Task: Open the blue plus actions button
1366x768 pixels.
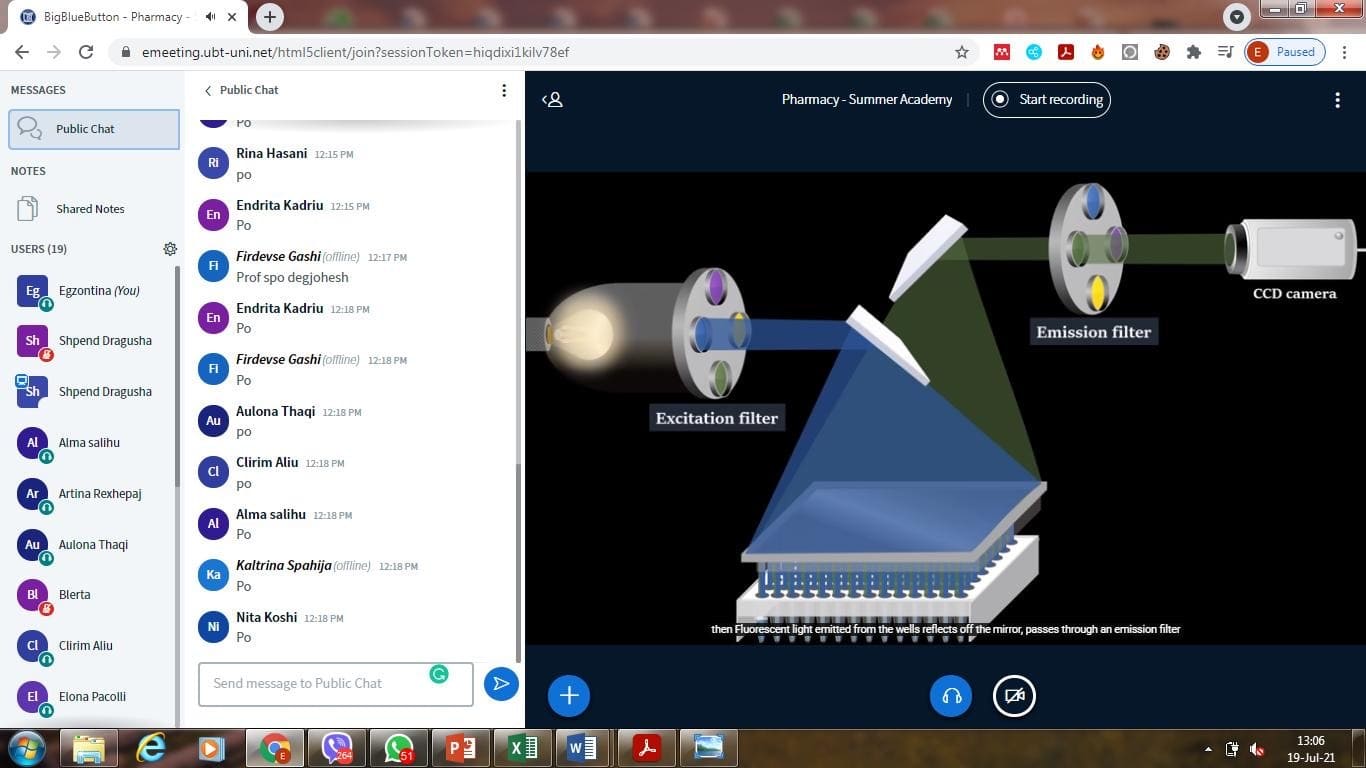Action: tap(569, 696)
